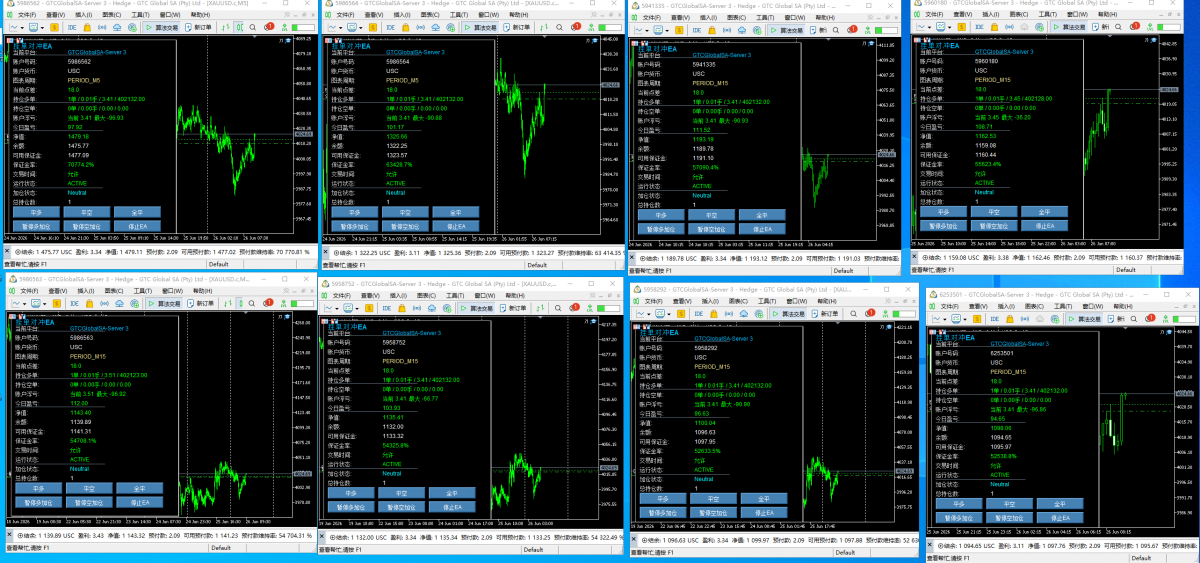Click IDE icon in account 5986562 window
Image resolution: width=1200 pixels, height=563 pixels.
(x=72, y=27)
